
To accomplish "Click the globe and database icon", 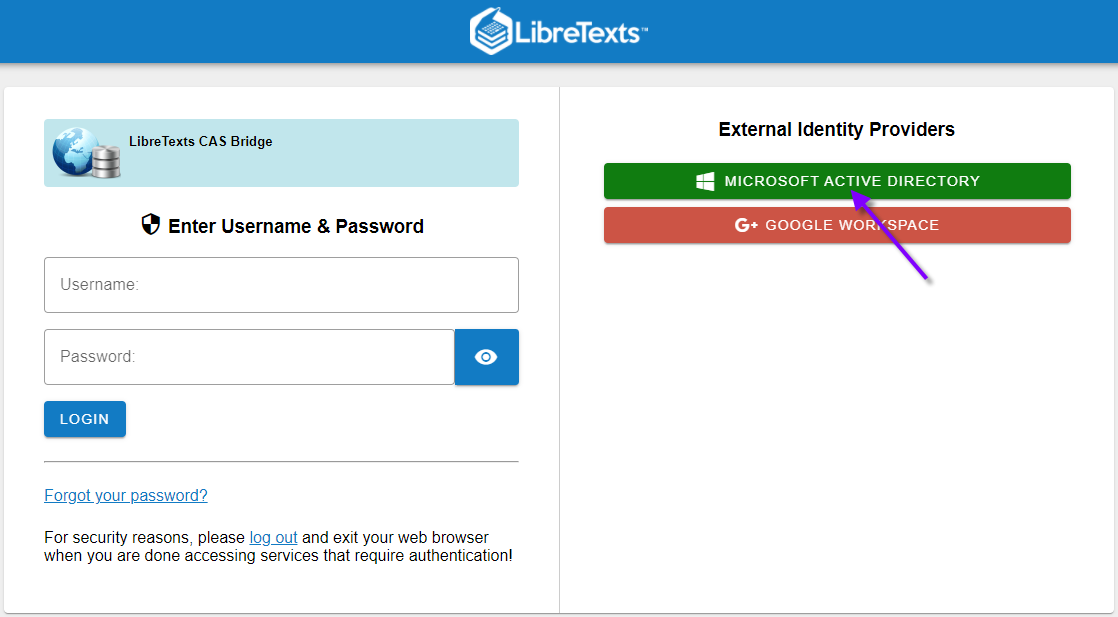I will [84, 153].
